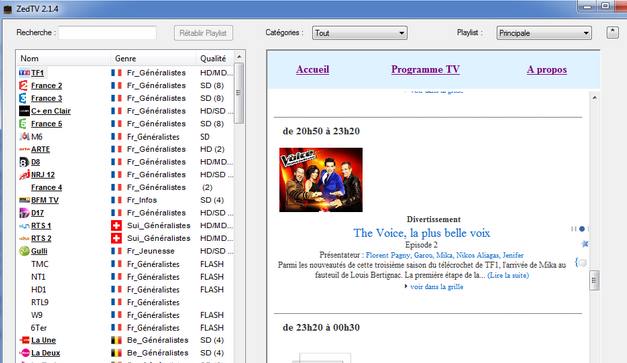The image size is (627, 363).
Task: Click the channel list scroll-up arrow
Action: tap(239, 56)
